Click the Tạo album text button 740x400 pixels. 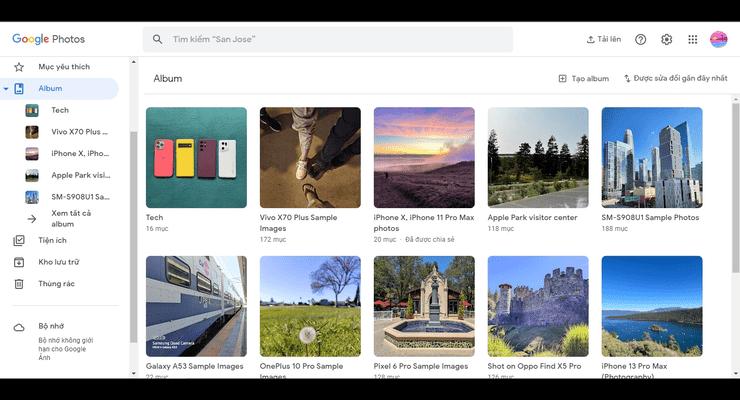(590, 79)
